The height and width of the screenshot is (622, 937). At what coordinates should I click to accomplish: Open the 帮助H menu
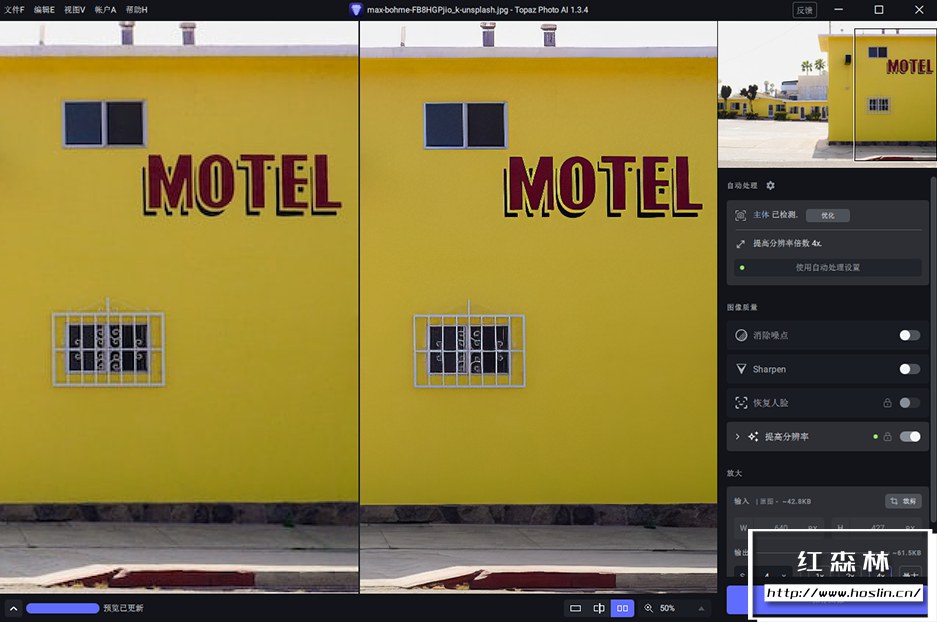click(x=137, y=10)
